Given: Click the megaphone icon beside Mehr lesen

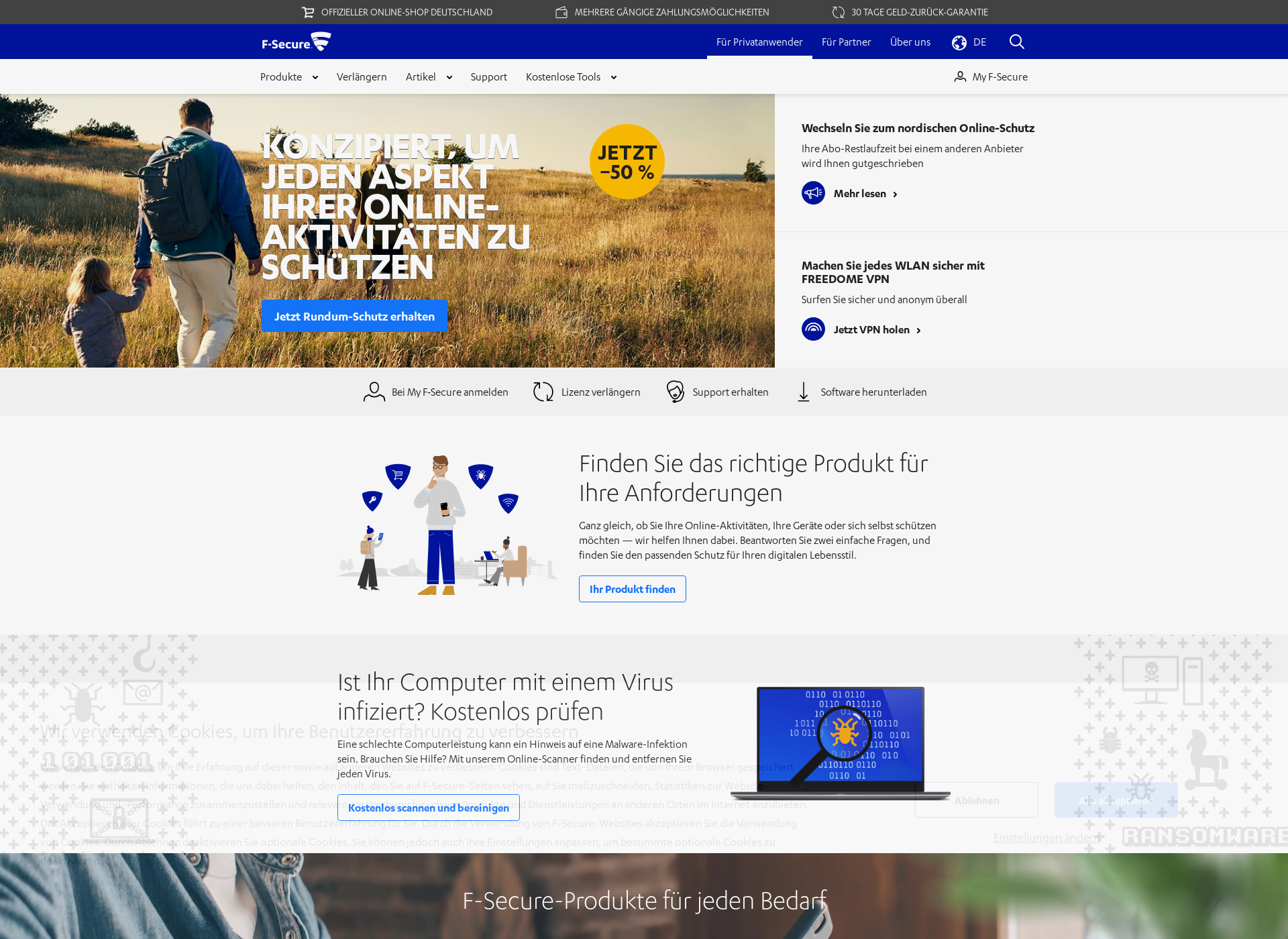Looking at the screenshot, I should point(813,193).
